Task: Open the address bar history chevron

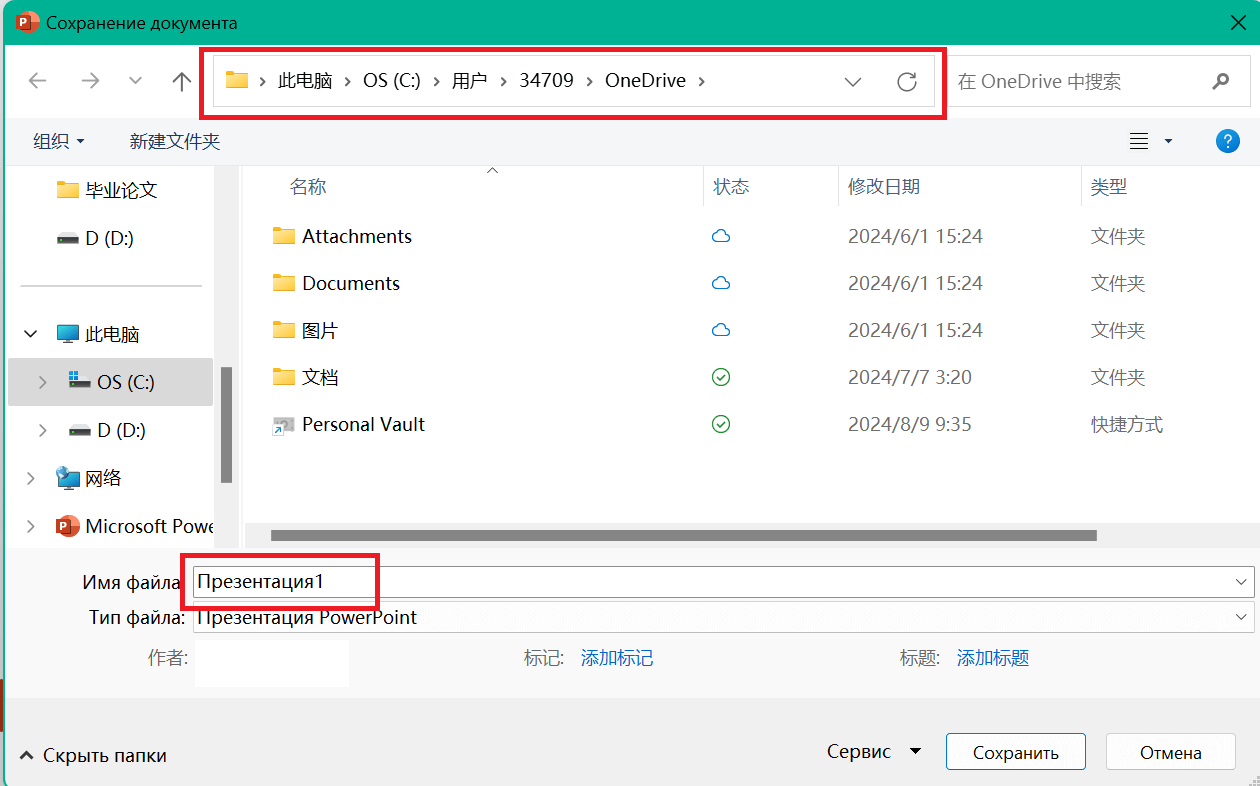Action: point(852,81)
